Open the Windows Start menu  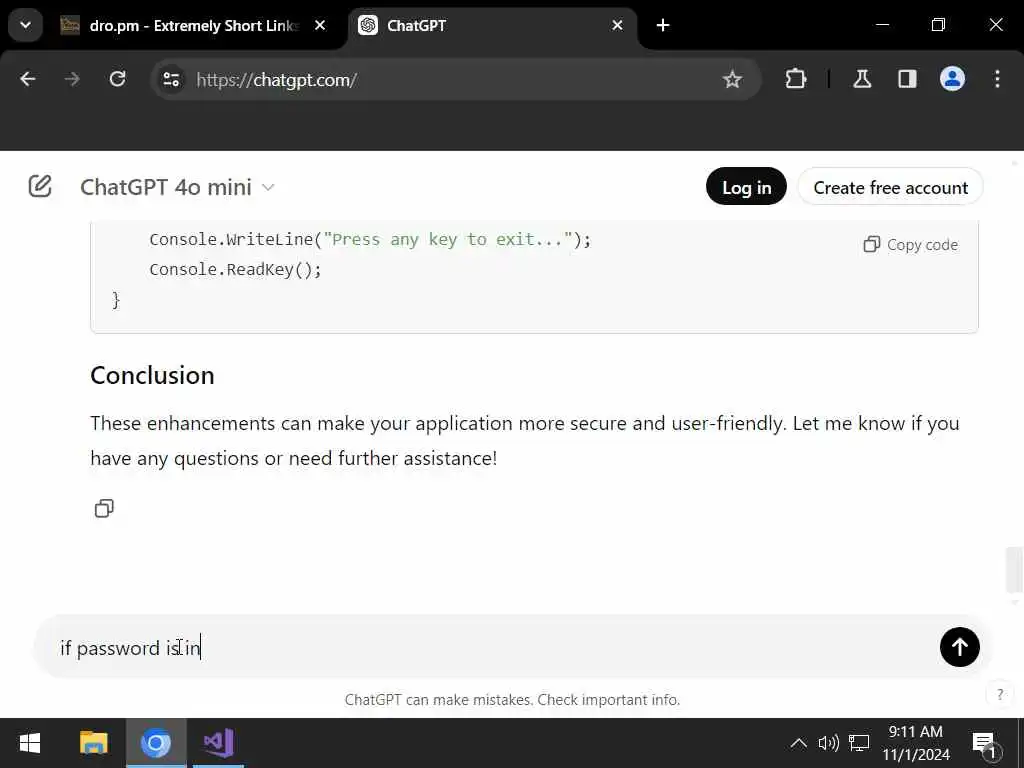pos(29,743)
